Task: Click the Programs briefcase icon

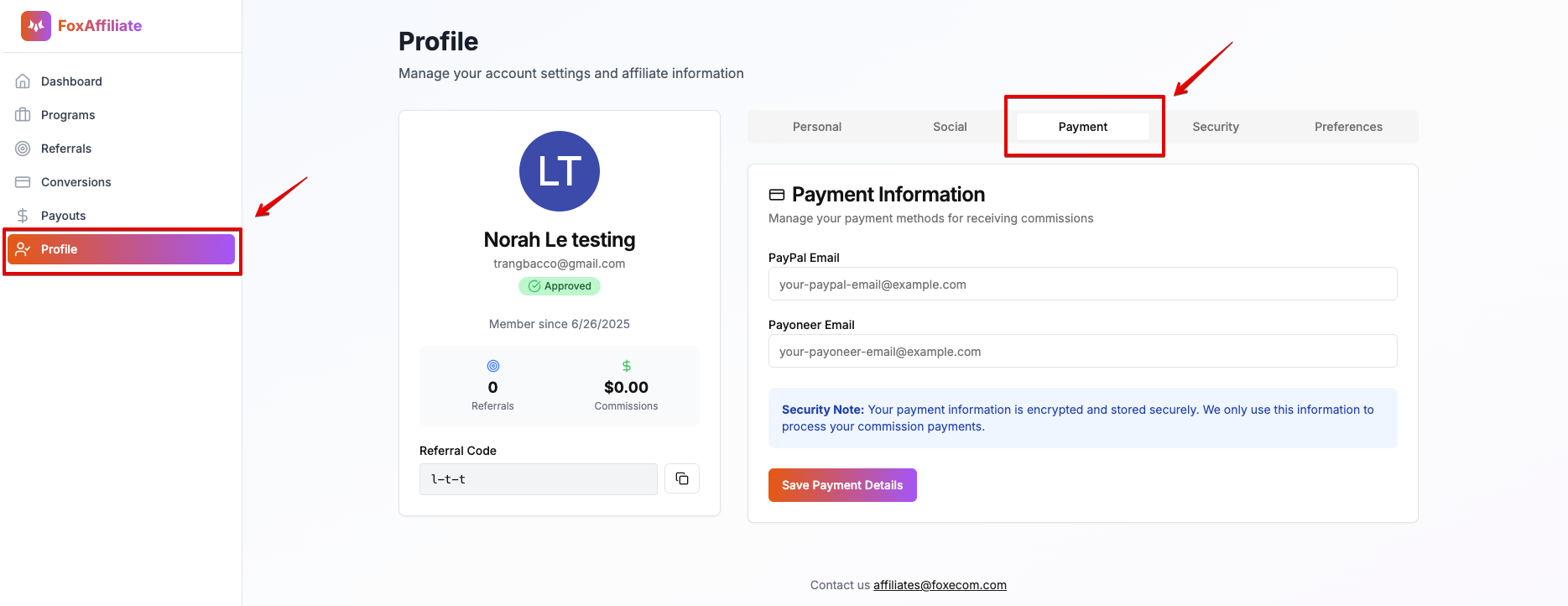Action: tap(23, 115)
